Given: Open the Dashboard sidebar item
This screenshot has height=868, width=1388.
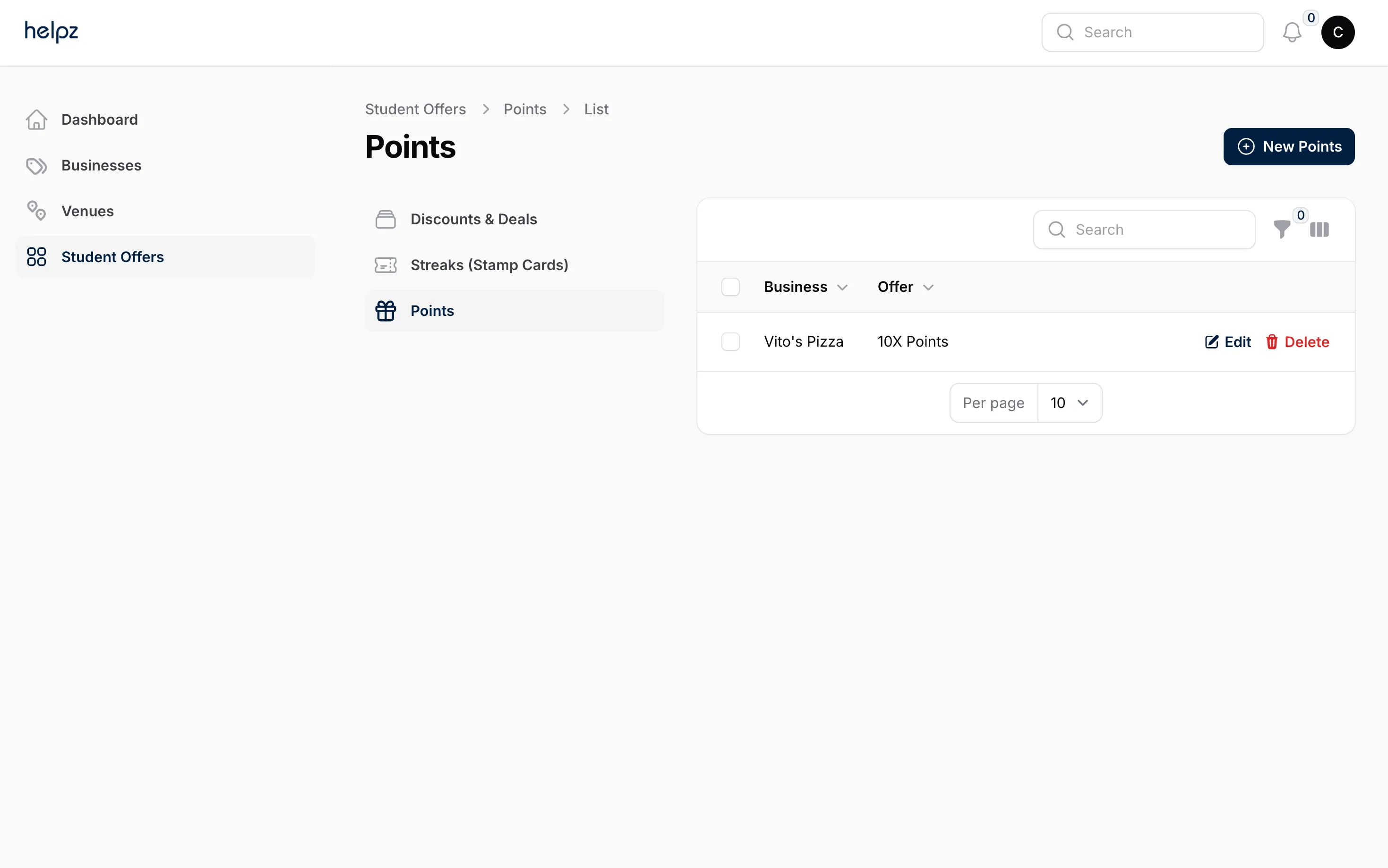Looking at the screenshot, I should [x=165, y=119].
